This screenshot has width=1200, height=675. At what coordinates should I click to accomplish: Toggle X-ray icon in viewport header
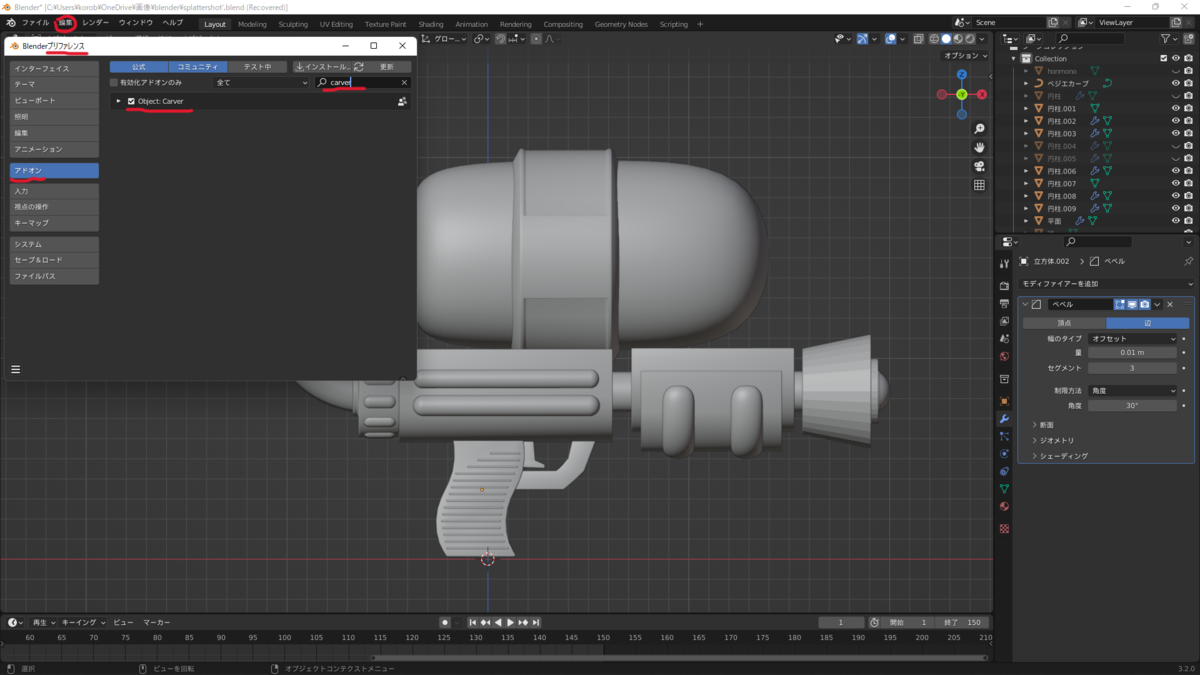click(x=919, y=39)
